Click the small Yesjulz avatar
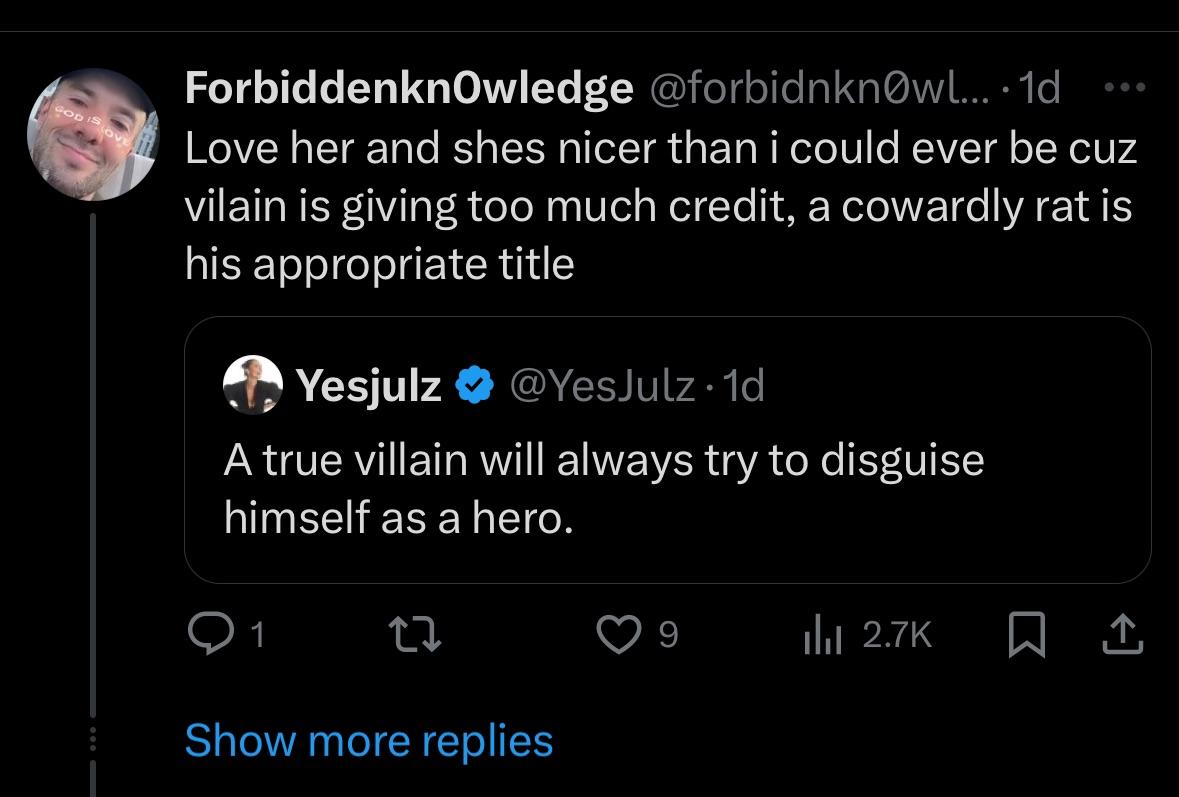Screen dimensions: 1179x797 click(249, 385)
